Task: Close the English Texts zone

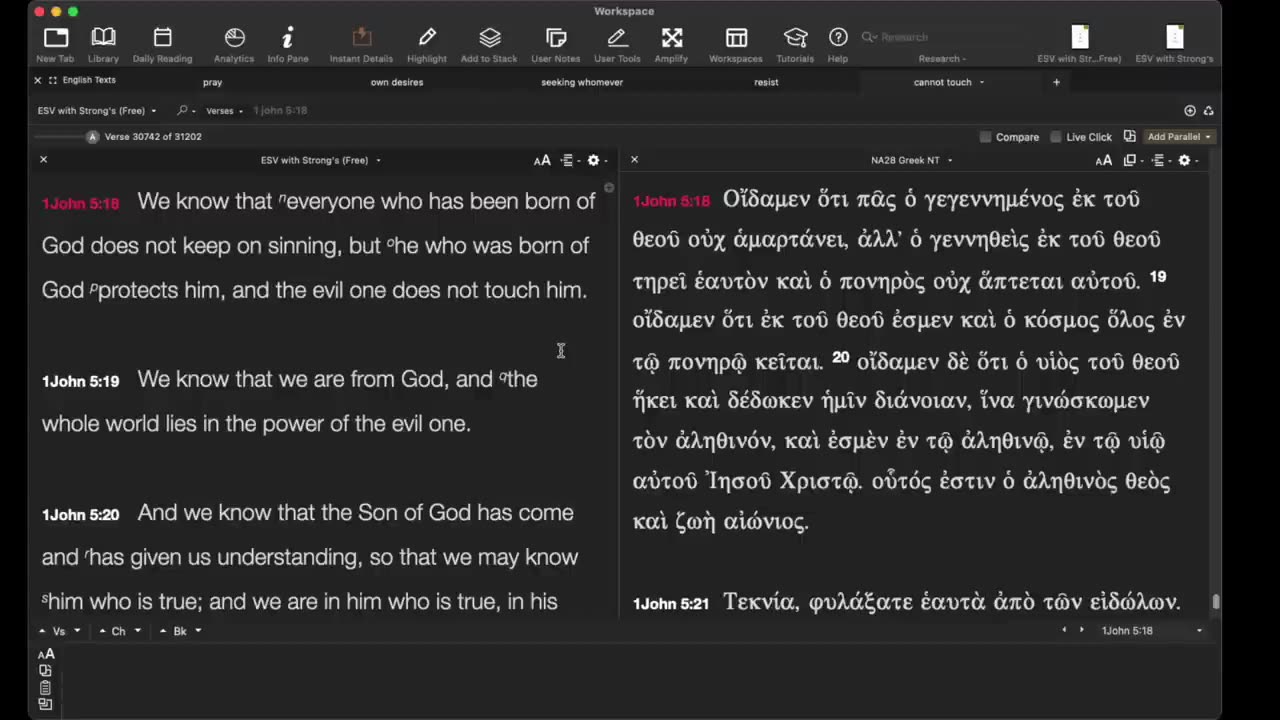Action: pos(38,80)
